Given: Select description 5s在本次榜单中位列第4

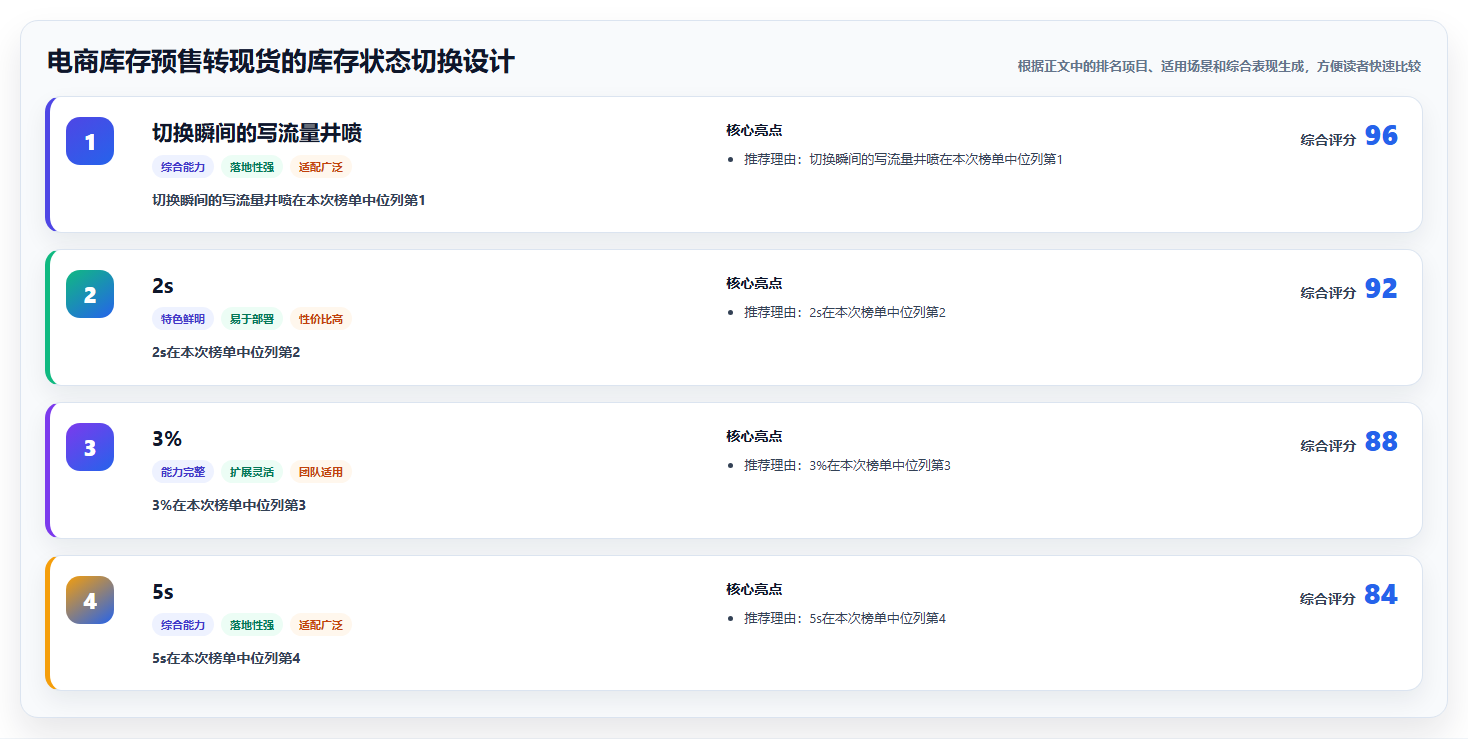Looking at the screenshot, I should (x=226, y=658).
